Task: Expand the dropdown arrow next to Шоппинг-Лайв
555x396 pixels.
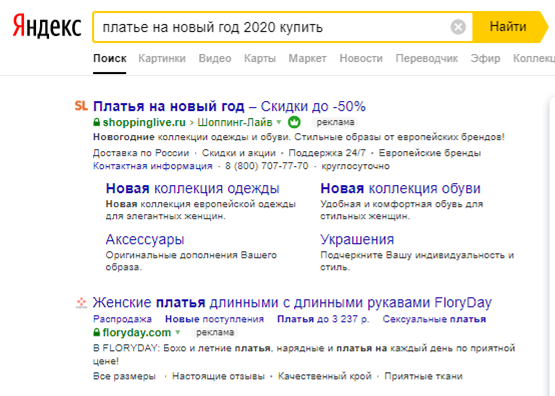Action: (x=279, y=122)
